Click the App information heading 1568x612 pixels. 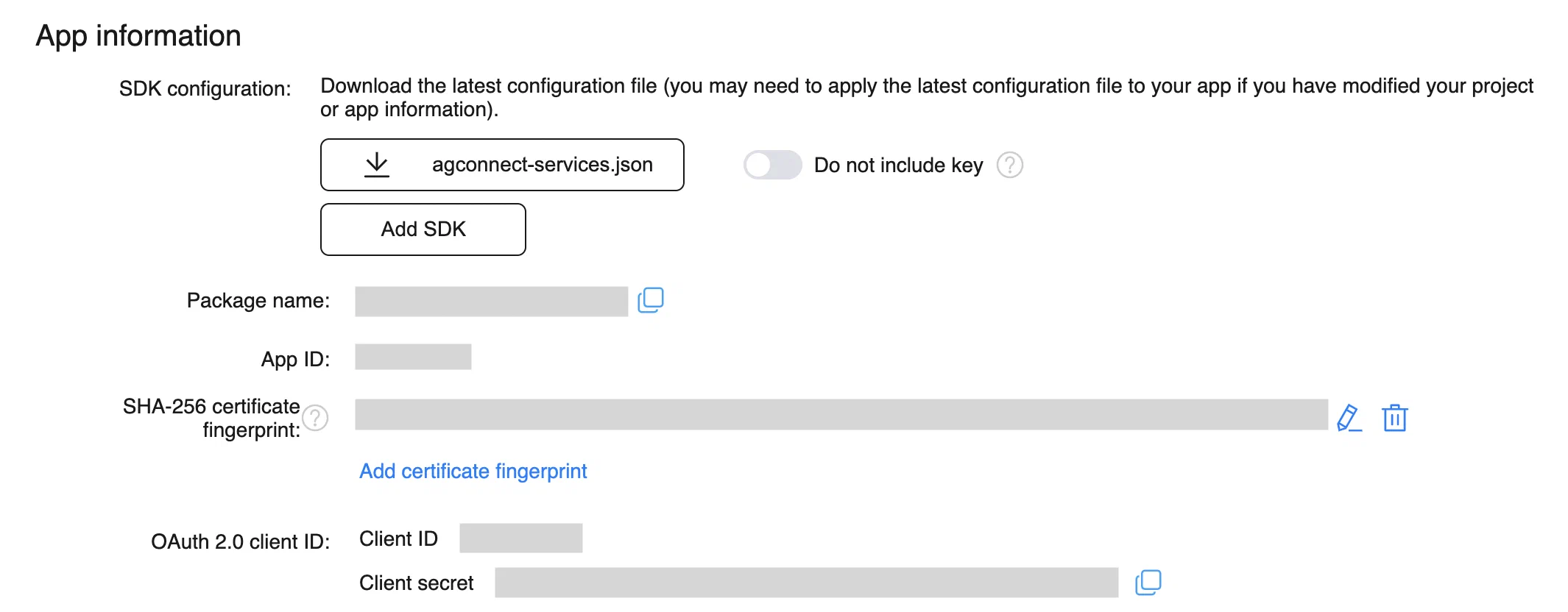pyautogui.click(x=138, y=35)
